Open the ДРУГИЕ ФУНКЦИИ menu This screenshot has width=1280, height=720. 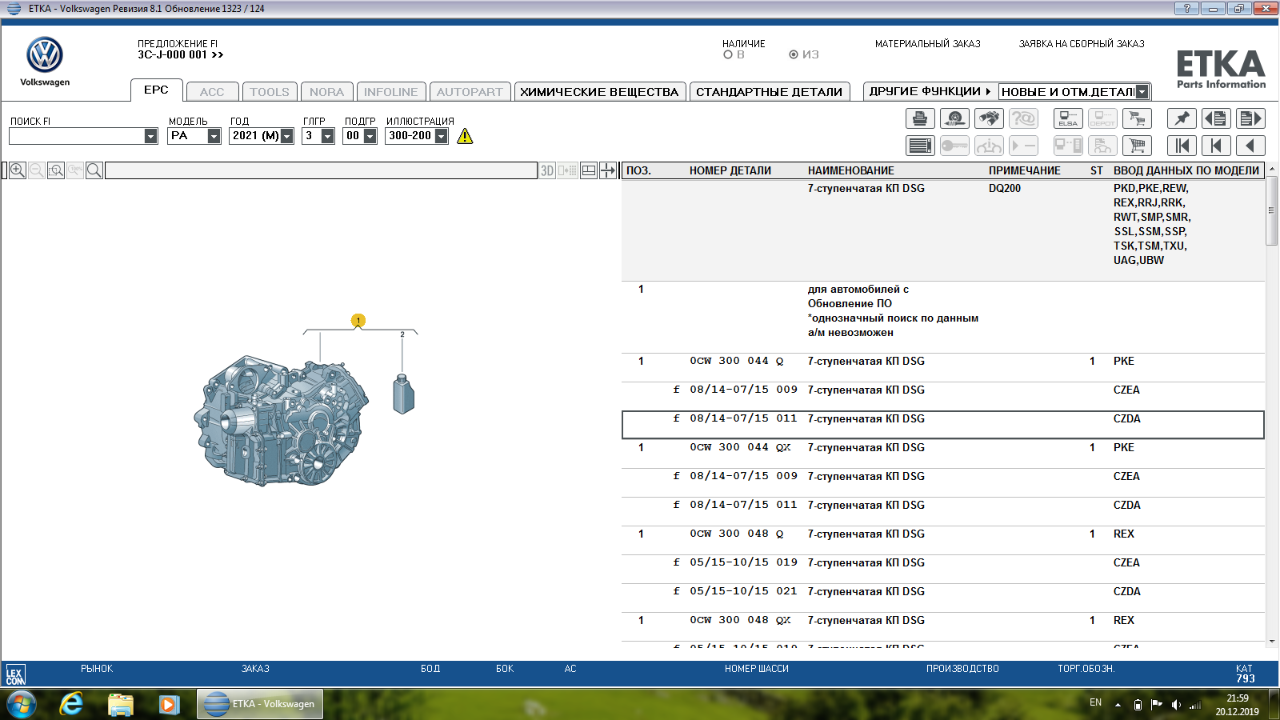(x=930, y=91)
